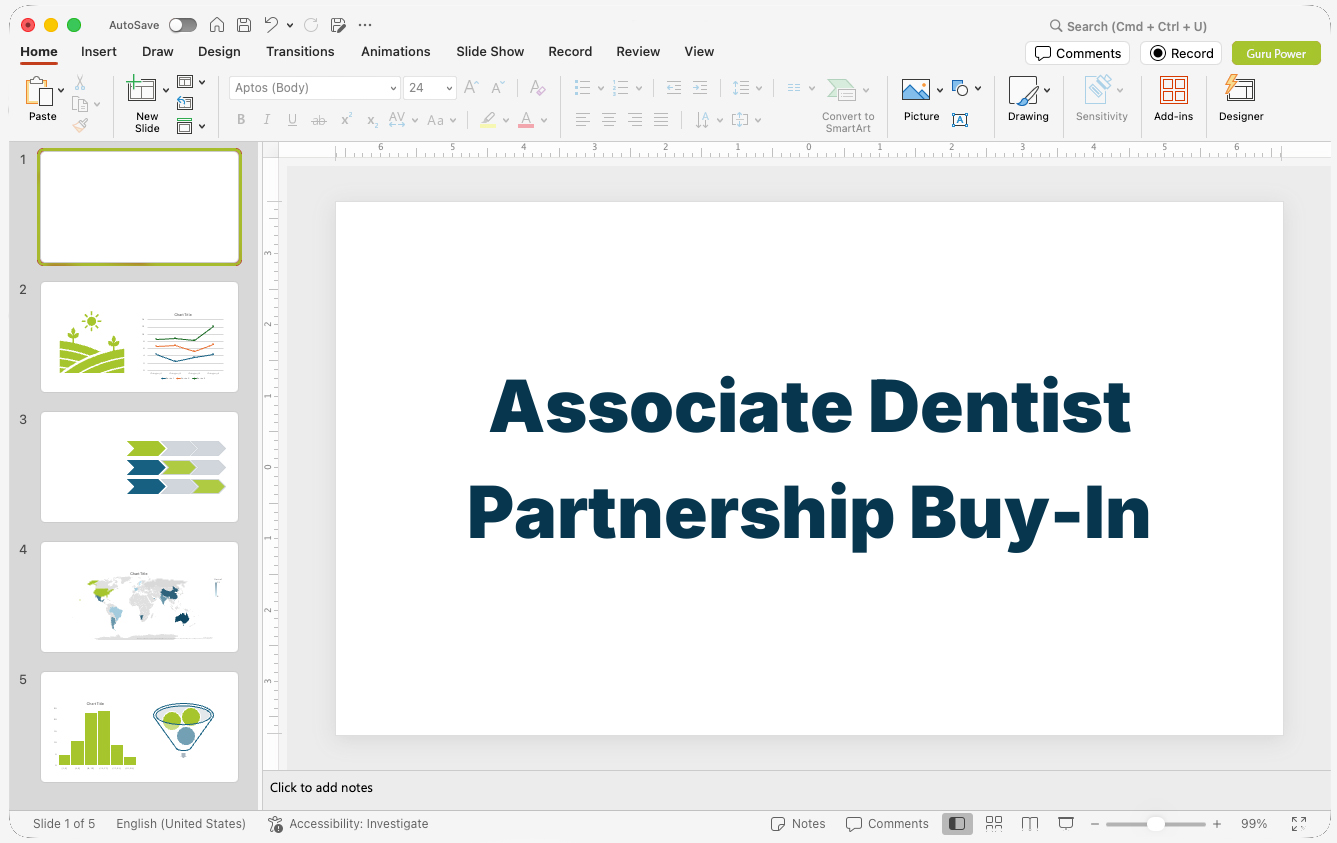Image resolution: width=1337 pixels, height=843 pixels.
Task: Toggle Bold formatting
Action: (x=241, y=120)
